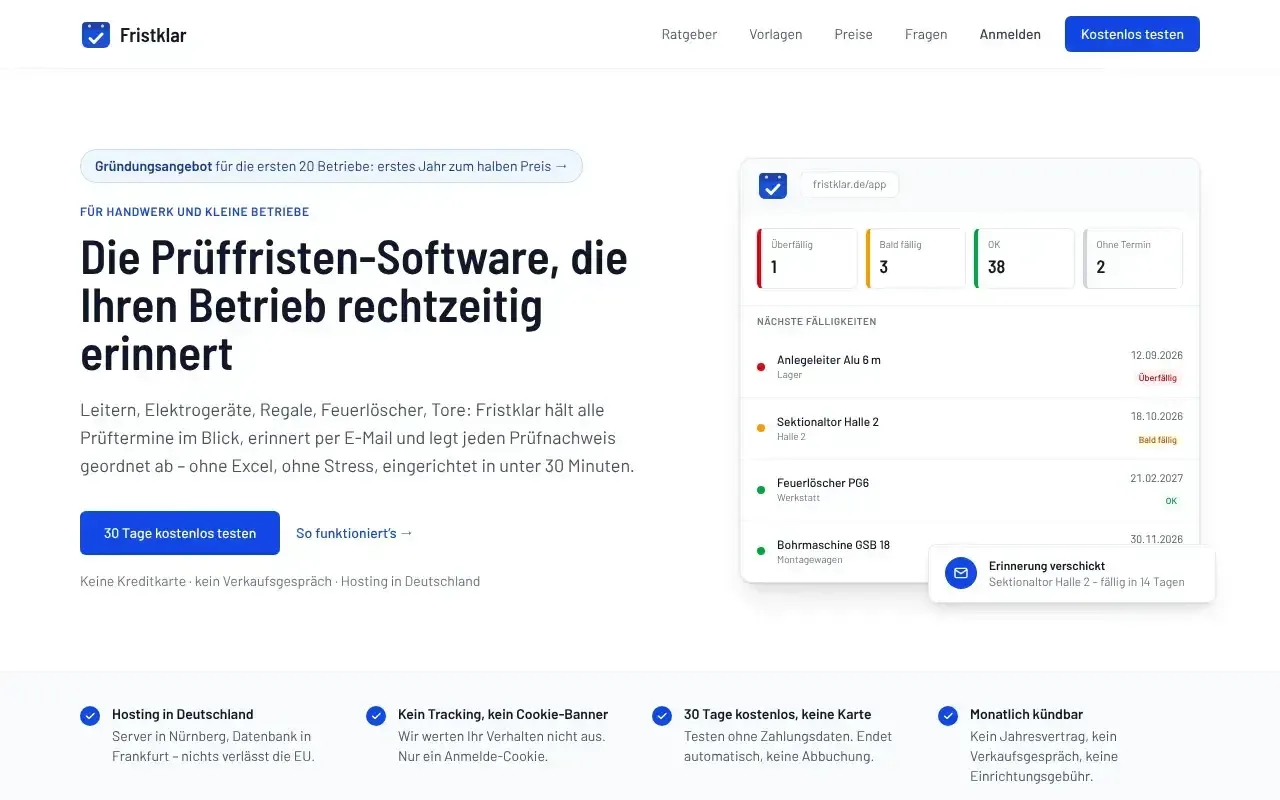Image resolution: width=1280 pixels, height=800 pixels.
Task: Click the envelope icon in the reminder notification
Action: pos(961,573)
